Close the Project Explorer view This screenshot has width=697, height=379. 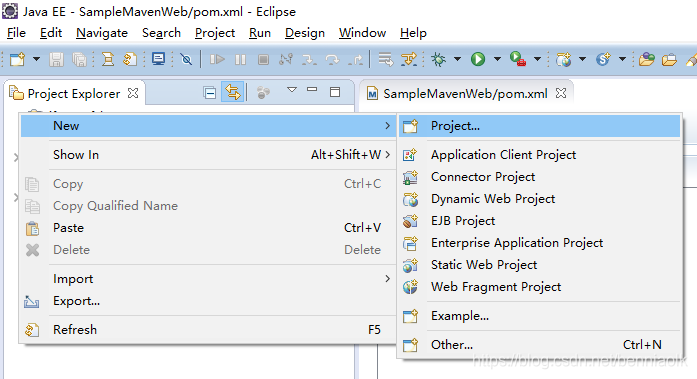(x=133, y=93)
